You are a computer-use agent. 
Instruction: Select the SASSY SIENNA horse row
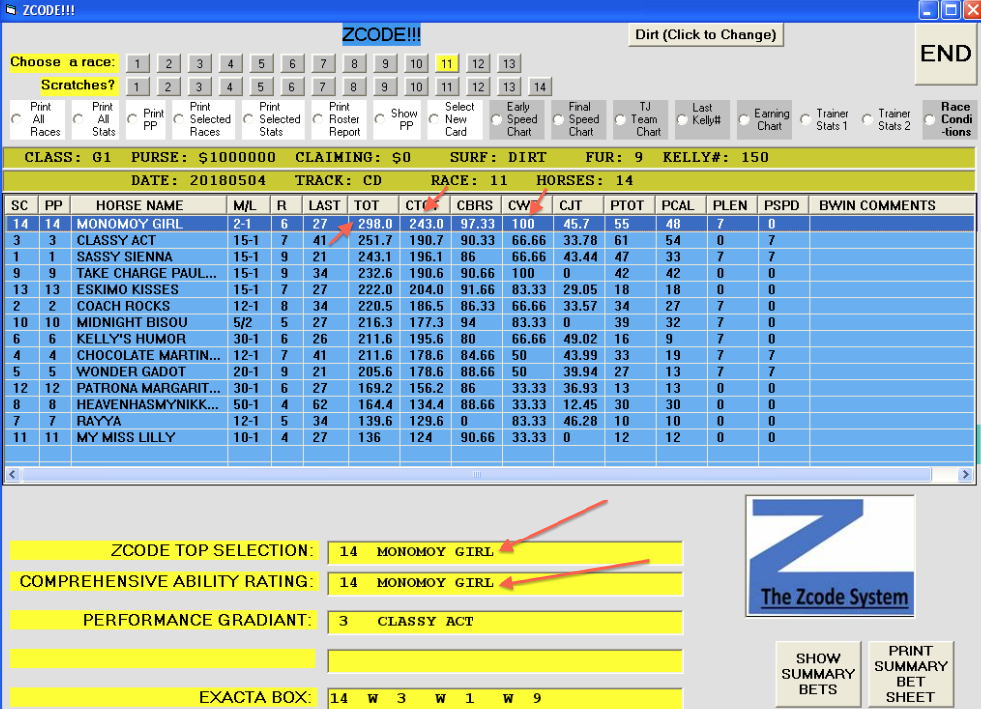[489, 257]
